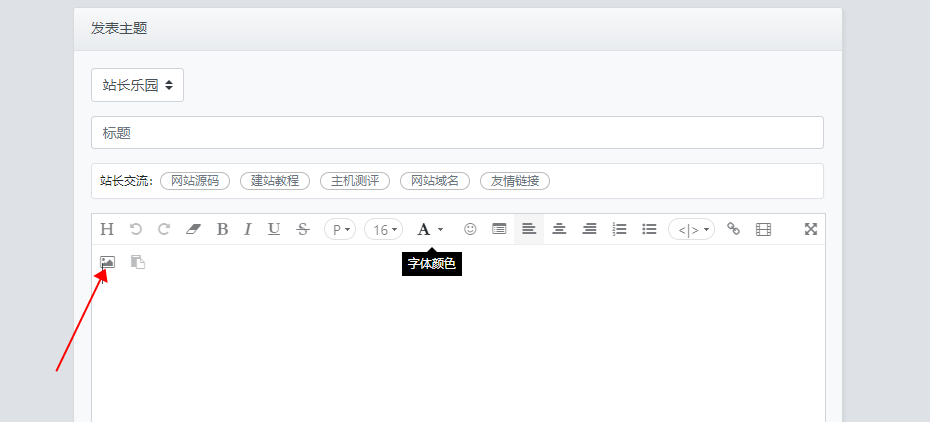The image size is (930, 422).
Task: Open font color dropdown arrow
Action: pos(440,230)
